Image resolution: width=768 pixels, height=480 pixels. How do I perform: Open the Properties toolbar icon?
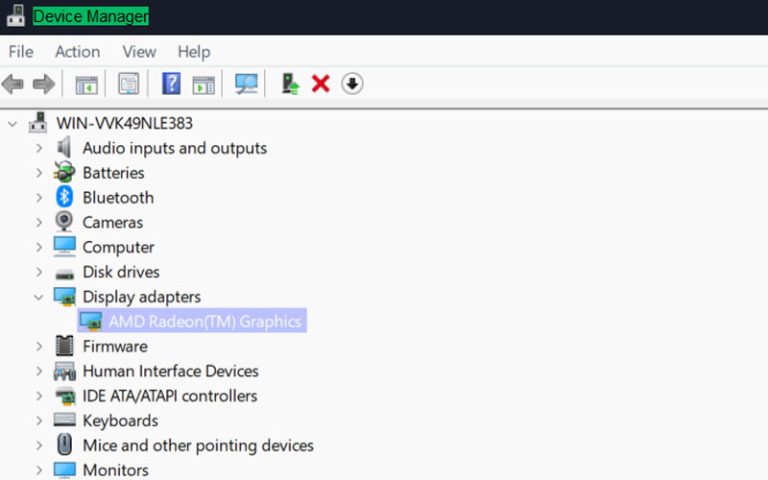[x=129, y=84]
